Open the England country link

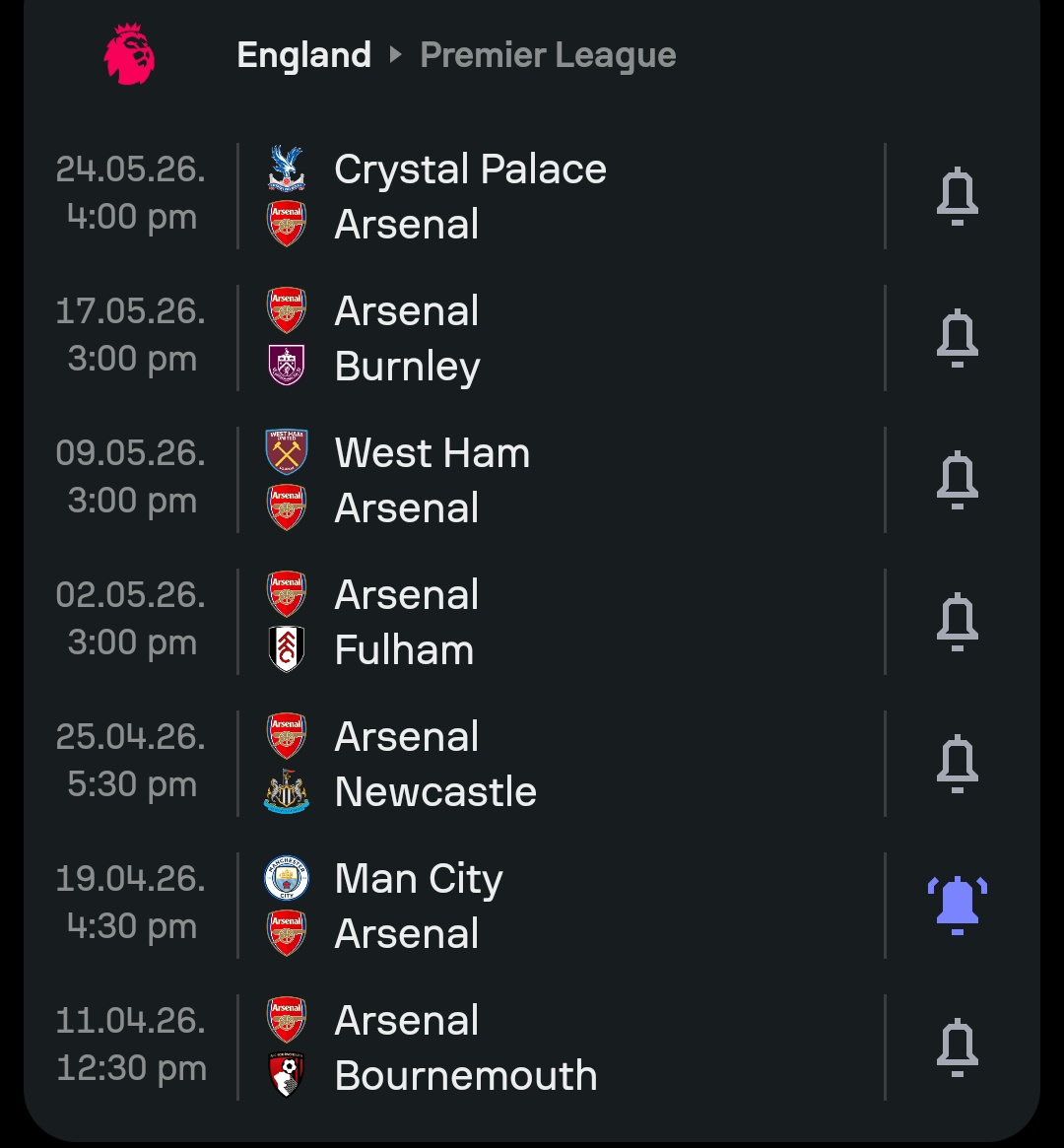[x=303, y=55]
